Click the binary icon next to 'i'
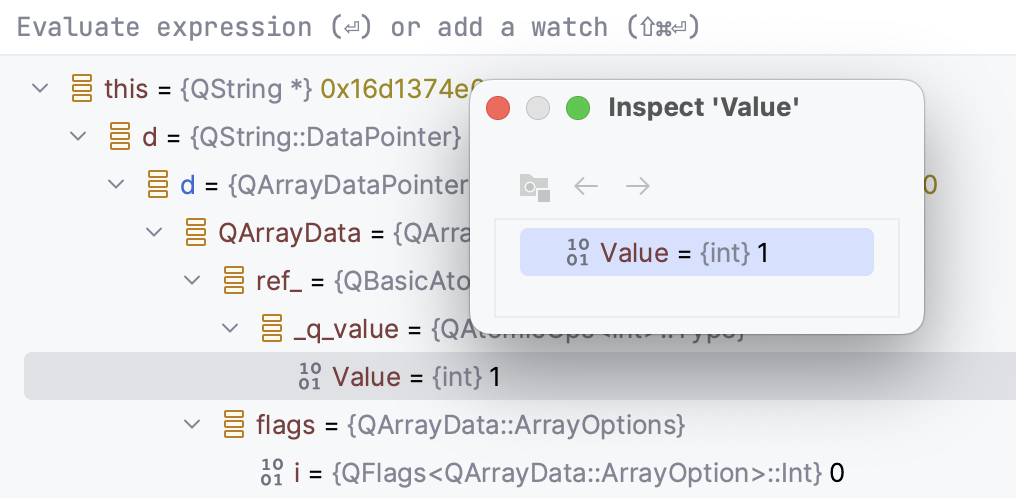This screenshot has width=1016, height=498. [x=272, y=472]
